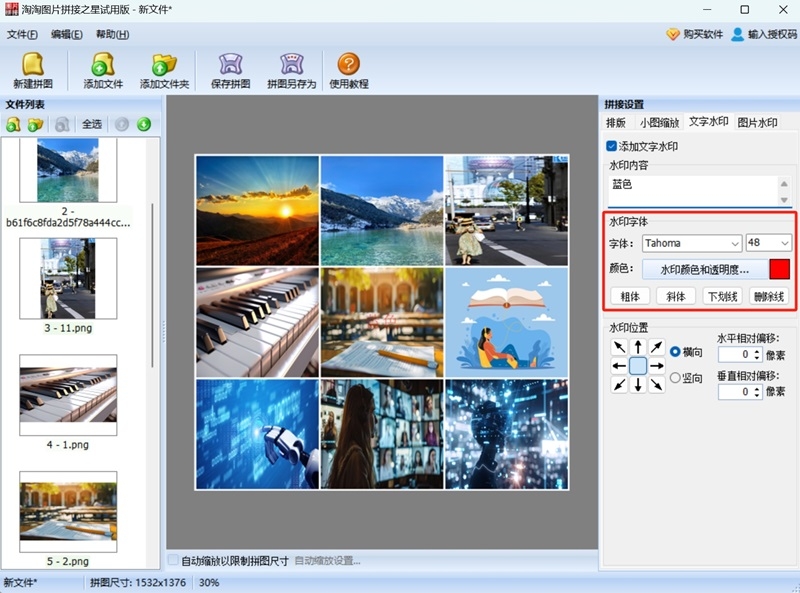This screenshot has width=800, height=593.
Task: Click add file icon in 文件列表 panel
Action: [x=13, y=124]
